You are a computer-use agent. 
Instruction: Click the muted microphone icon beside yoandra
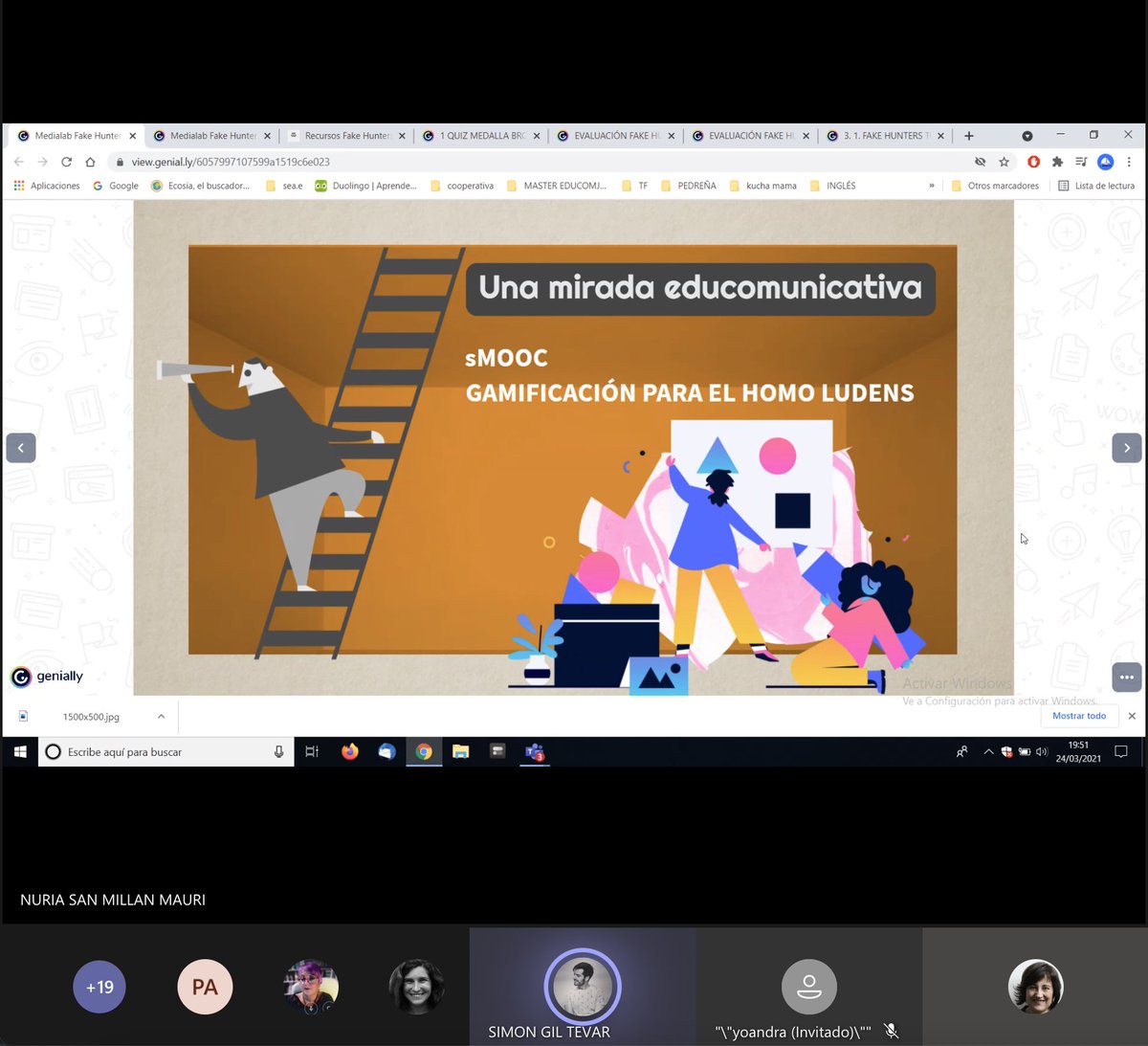[x=892, y=1031]
